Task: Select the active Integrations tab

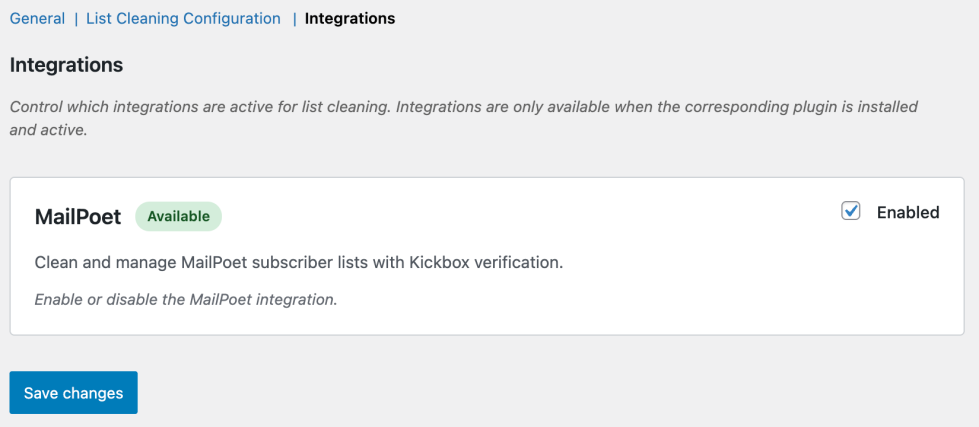Action: click(350, 18)
